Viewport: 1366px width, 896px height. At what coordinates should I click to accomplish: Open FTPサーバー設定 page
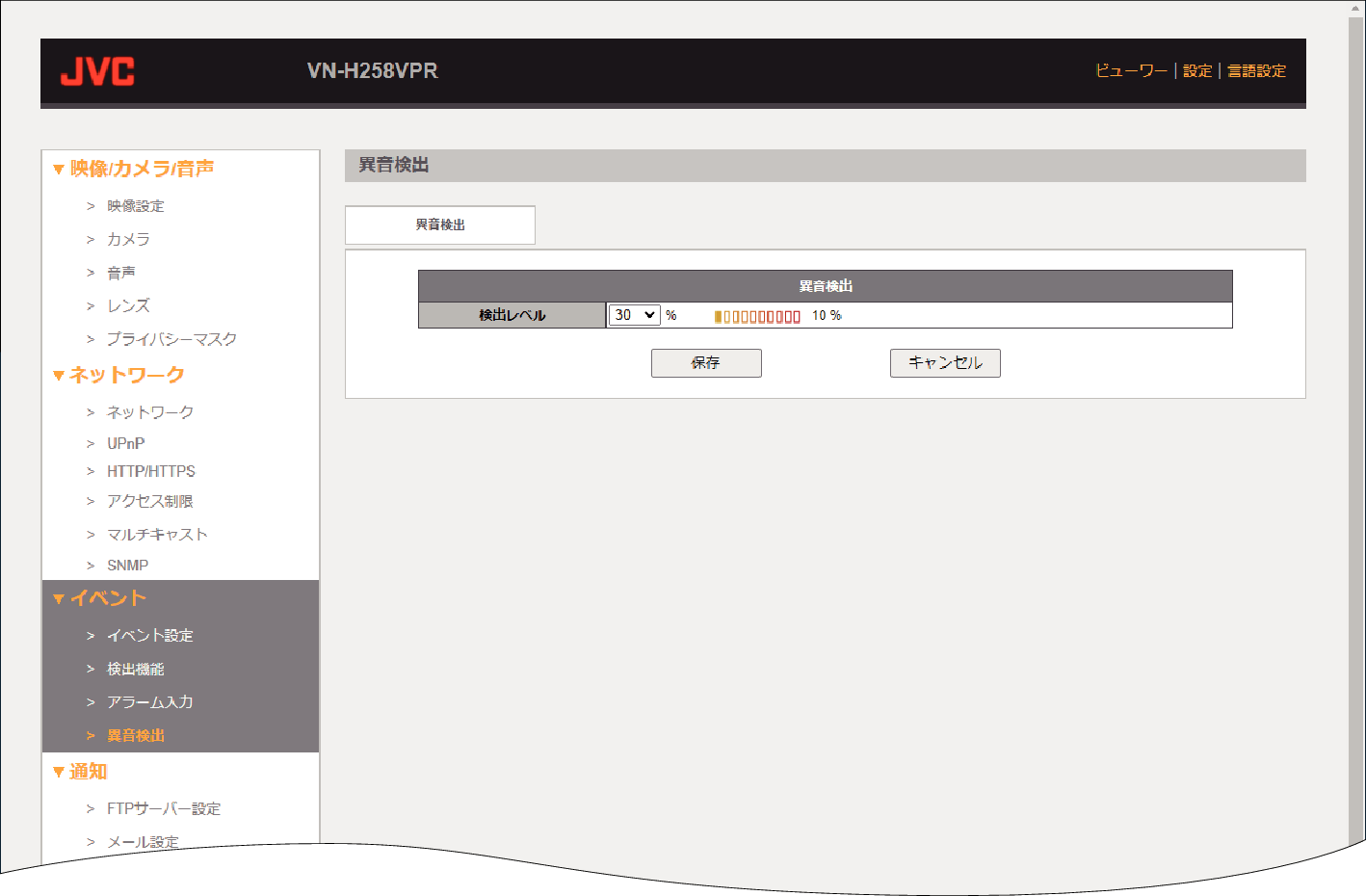(x=164, y=808)
